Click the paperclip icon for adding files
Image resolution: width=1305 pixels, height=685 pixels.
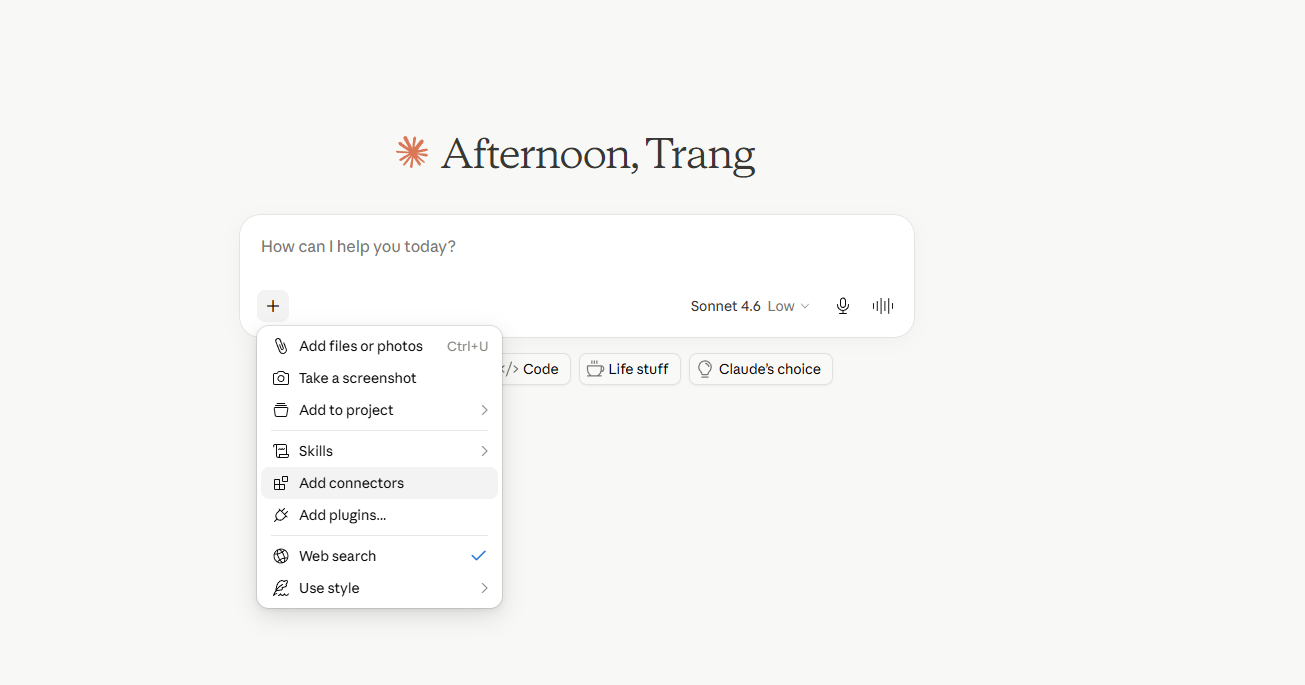[x=281, y=346]
